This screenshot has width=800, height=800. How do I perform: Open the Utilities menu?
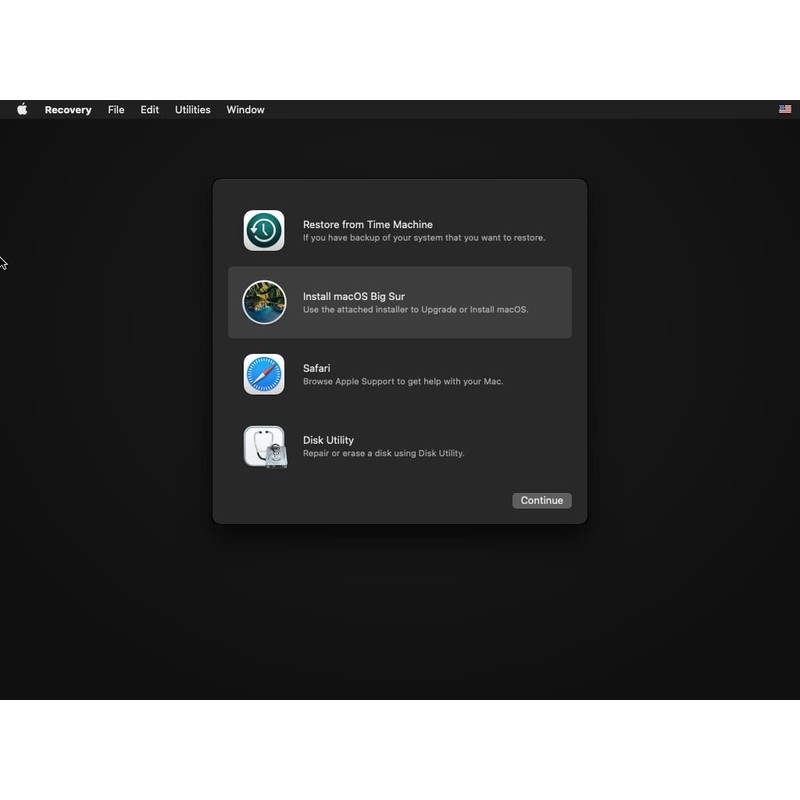(192, 110)
